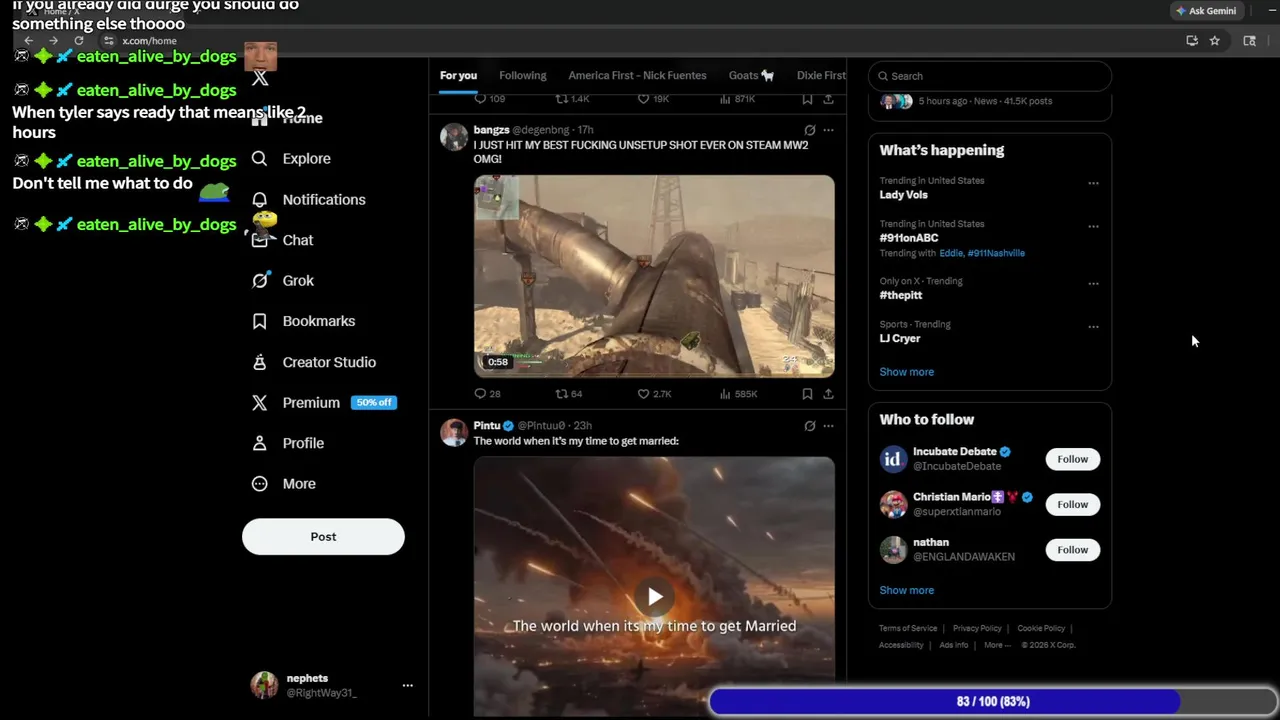Open the Lady Vols trend

coord(903,195)
